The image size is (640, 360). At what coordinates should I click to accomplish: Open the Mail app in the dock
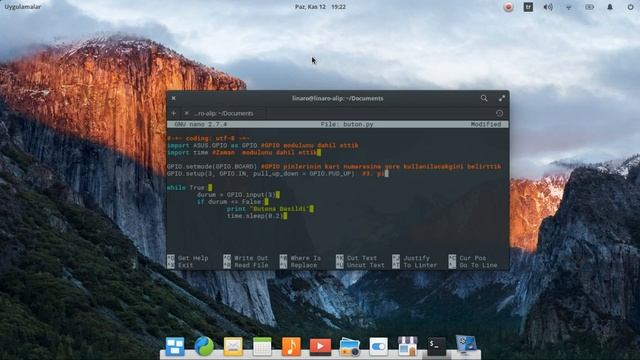point(233,347)
